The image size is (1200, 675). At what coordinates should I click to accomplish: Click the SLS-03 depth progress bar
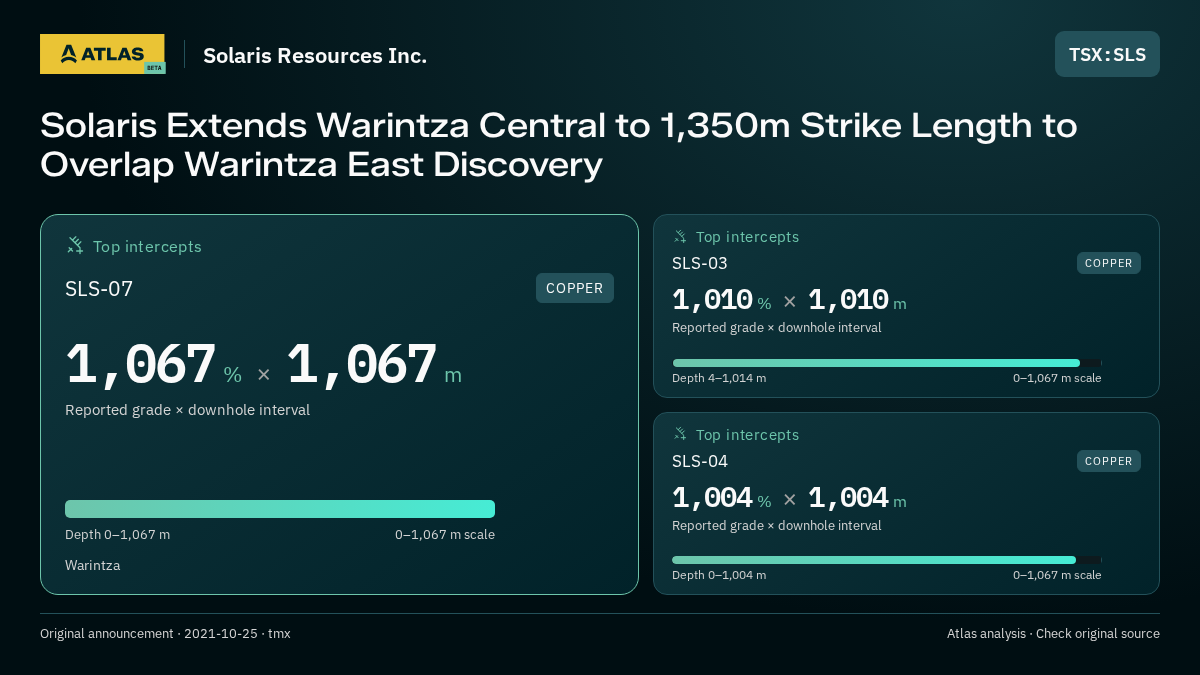pos(887,363)
